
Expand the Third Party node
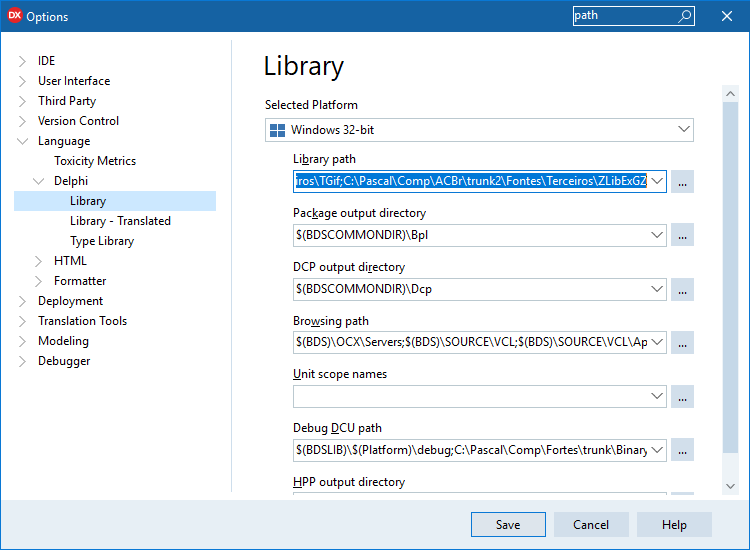pos(22,101)
